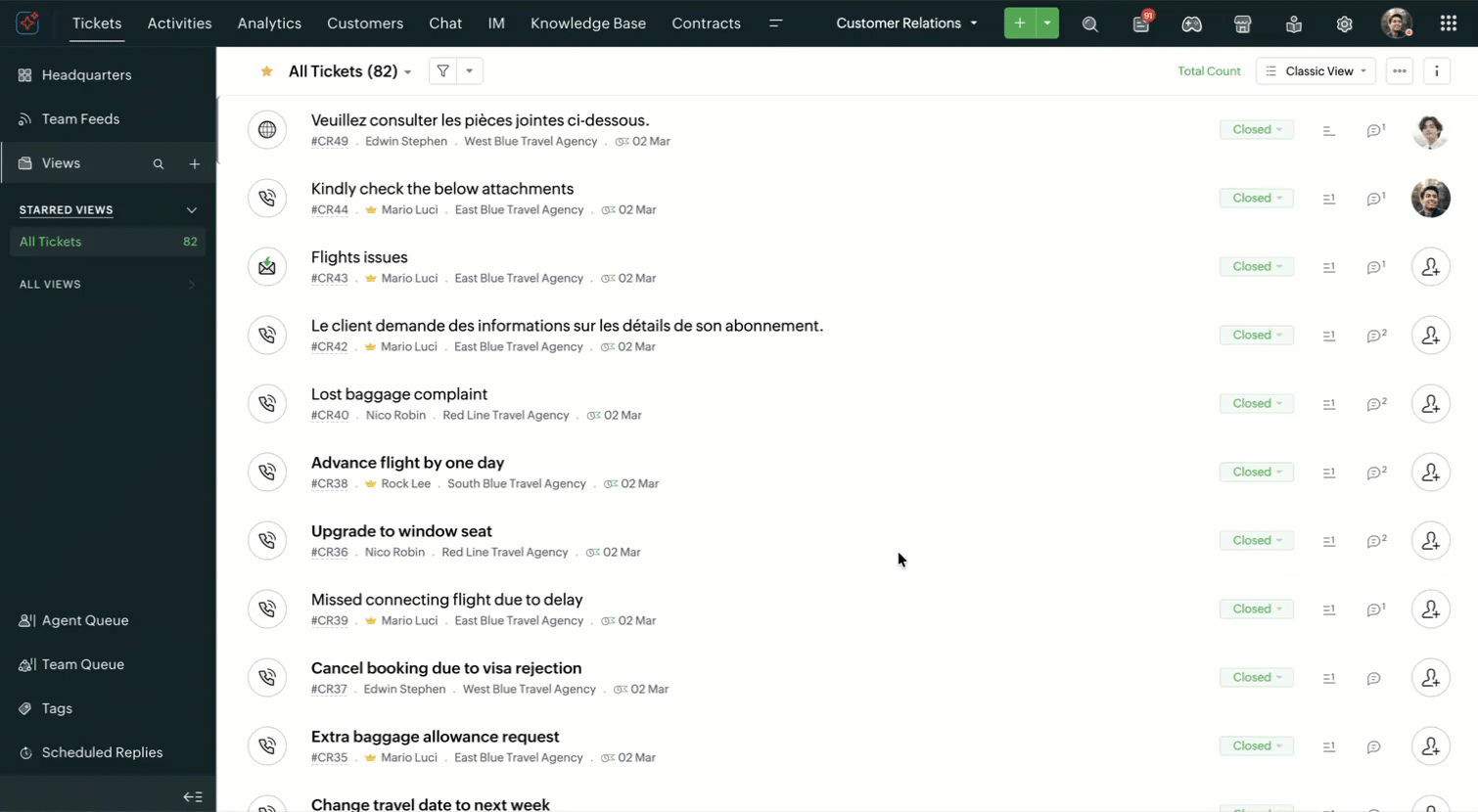Click the green add new ticket button

click(x=1019, y=23)
